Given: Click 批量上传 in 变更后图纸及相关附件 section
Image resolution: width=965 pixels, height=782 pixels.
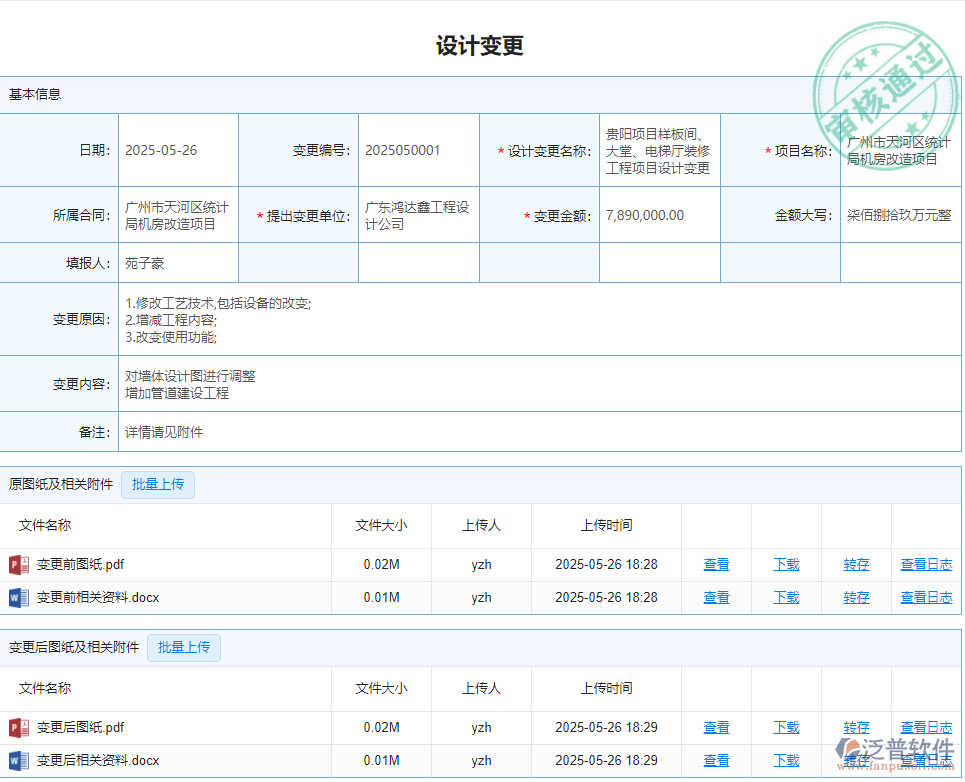Looking at the screenshot, I should coord(183,647).
